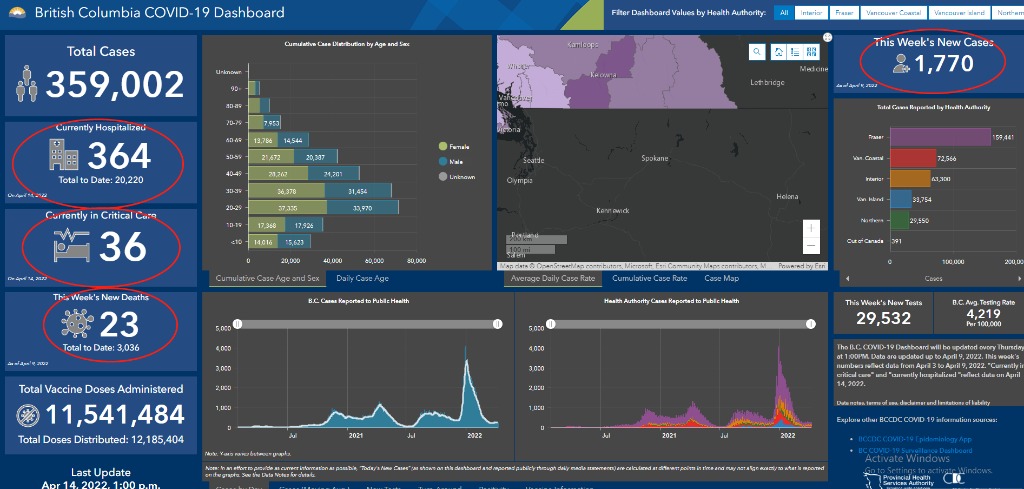This screenshot has width=1024, height=489.
Task: Select the 40-49 male bar 24,201
Action: click(334, 174)
